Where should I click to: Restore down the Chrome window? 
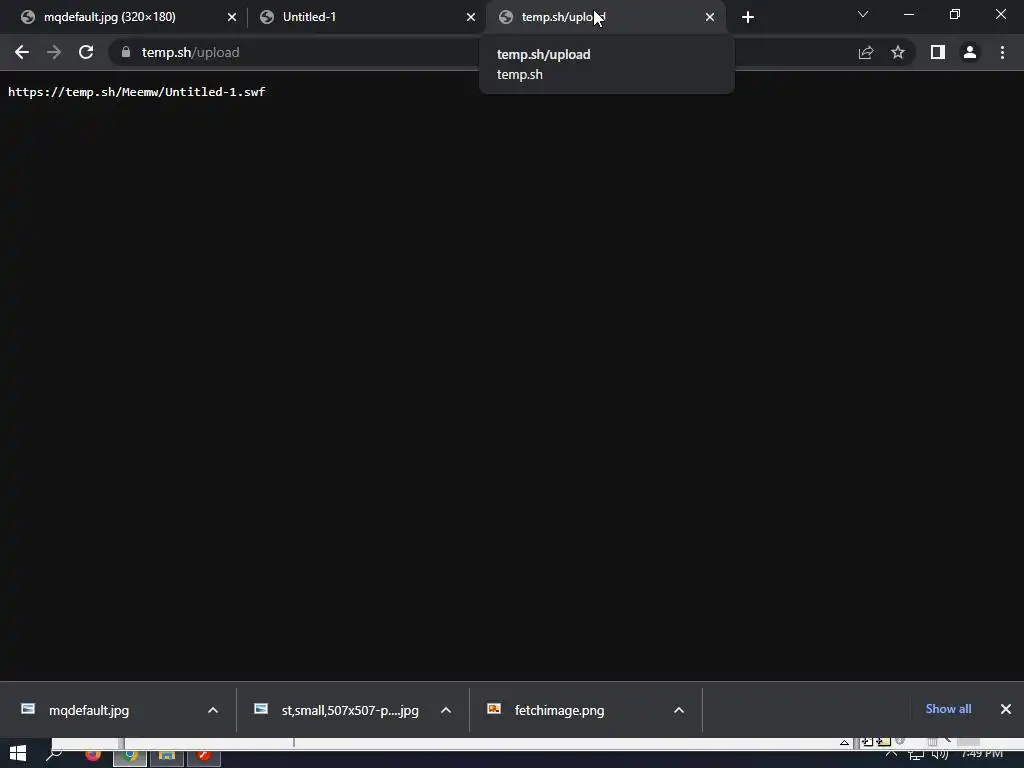click(955, 14)
